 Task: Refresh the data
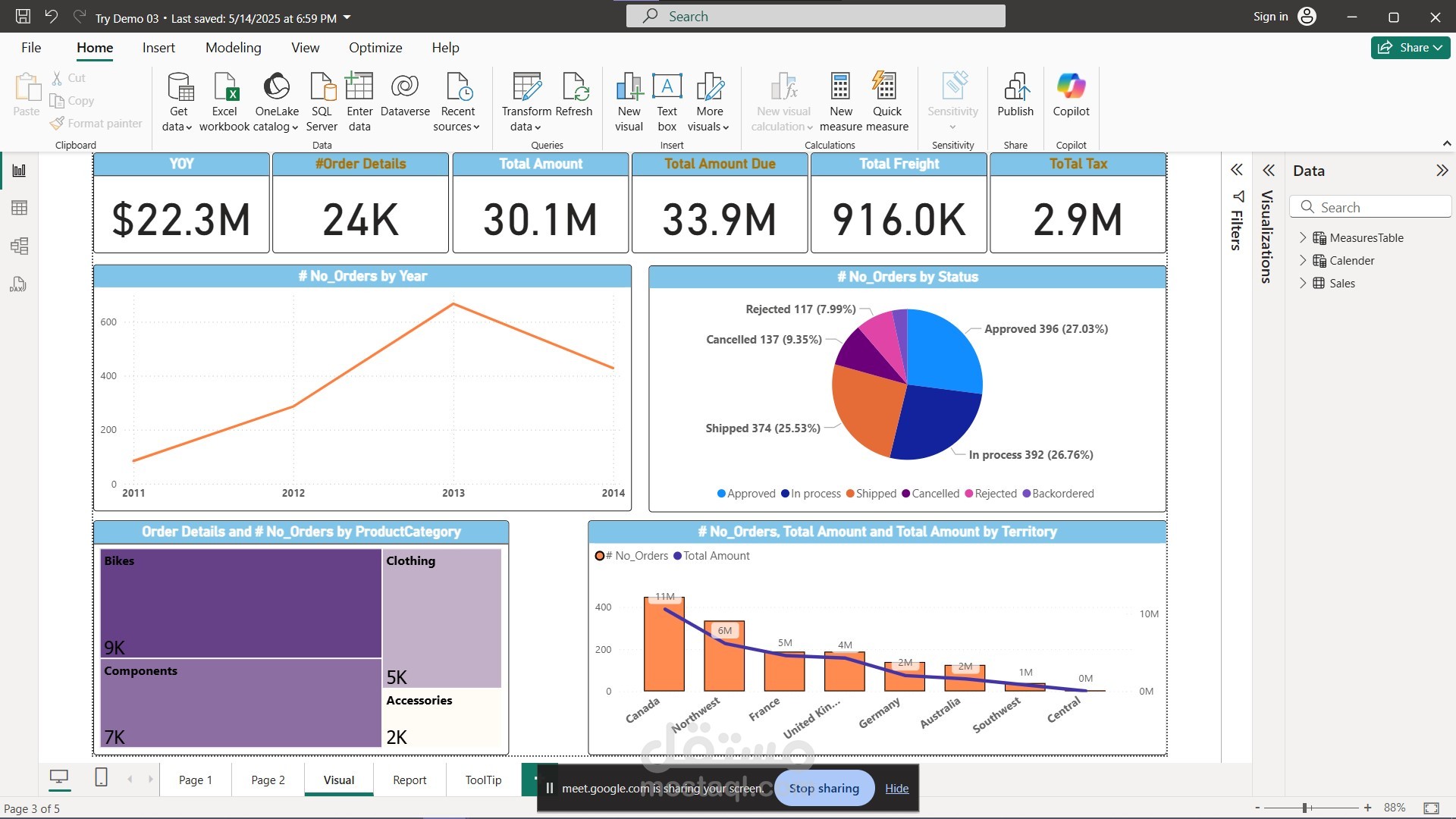pos(574,95)
